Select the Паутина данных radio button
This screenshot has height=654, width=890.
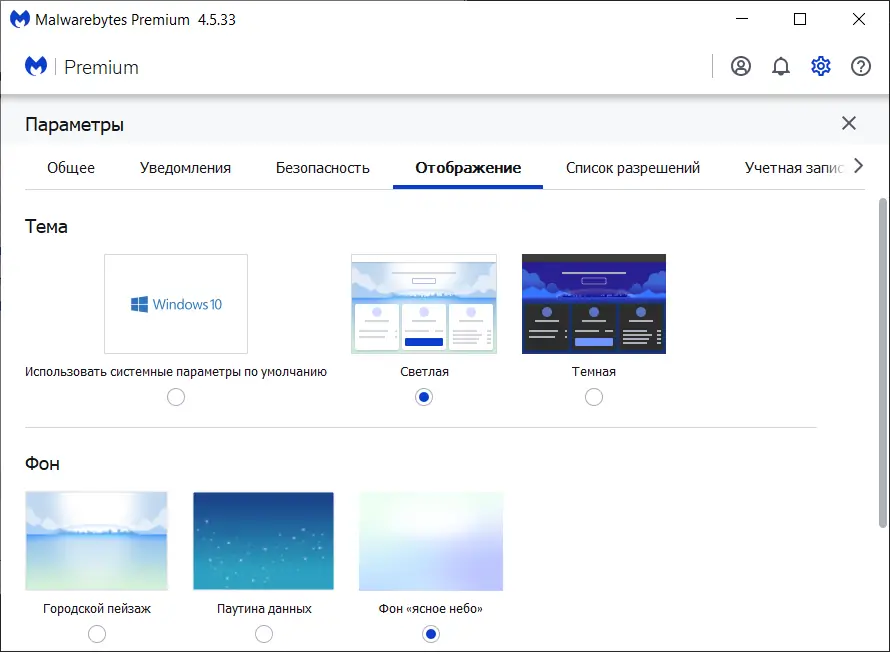click(x=263, y=633)
